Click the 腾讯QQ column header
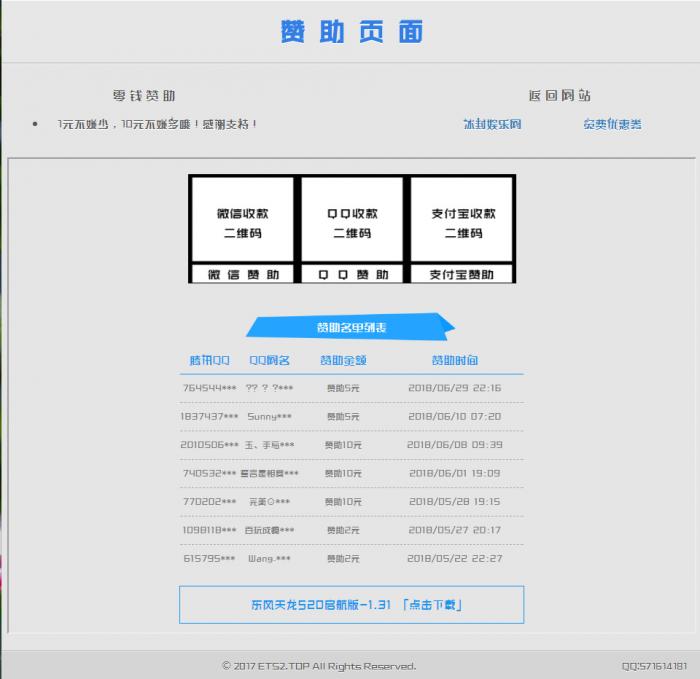This screenshot has height=679, width=700. tap(210, 360)
